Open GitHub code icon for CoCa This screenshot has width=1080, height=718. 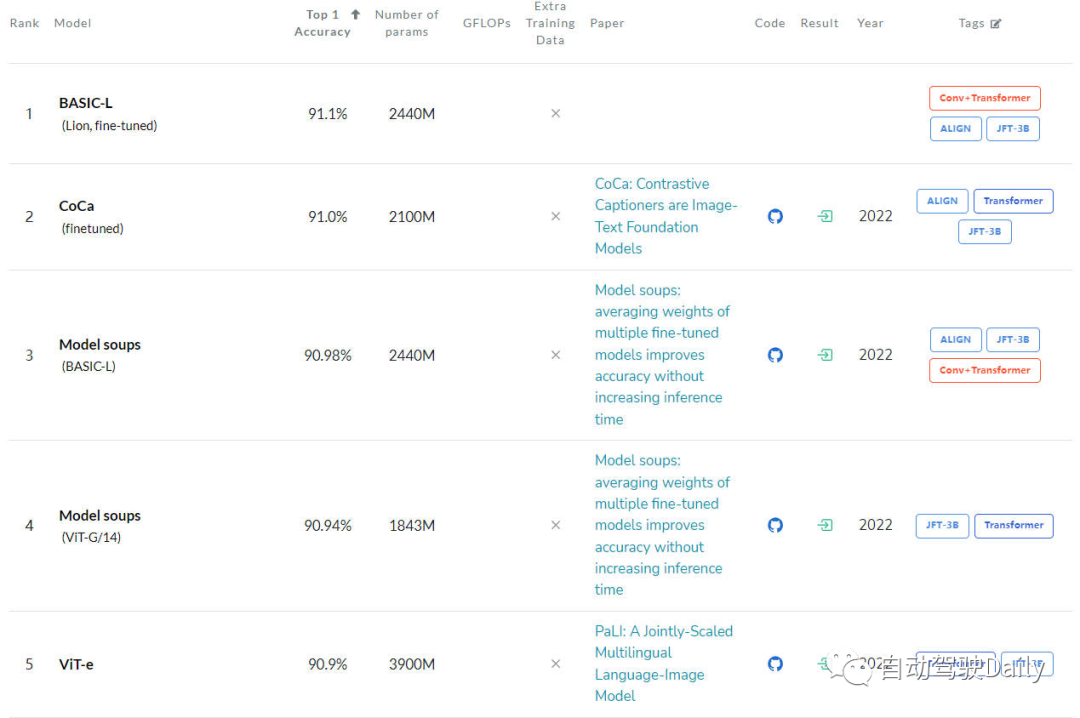775,216
